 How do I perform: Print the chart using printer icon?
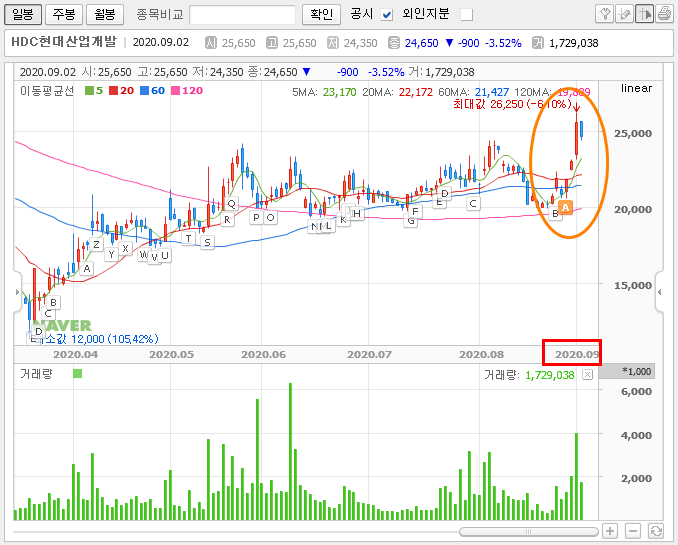[x=664, y=14]
